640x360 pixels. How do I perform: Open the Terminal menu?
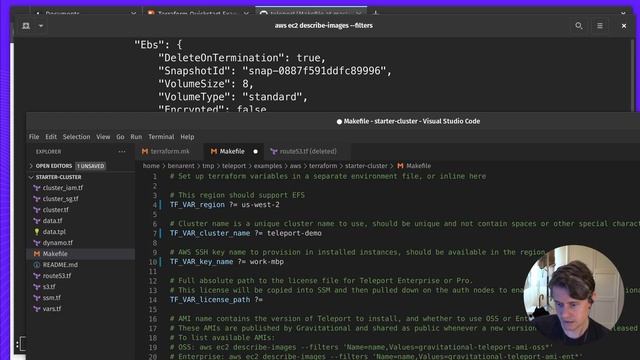point(161,137)
